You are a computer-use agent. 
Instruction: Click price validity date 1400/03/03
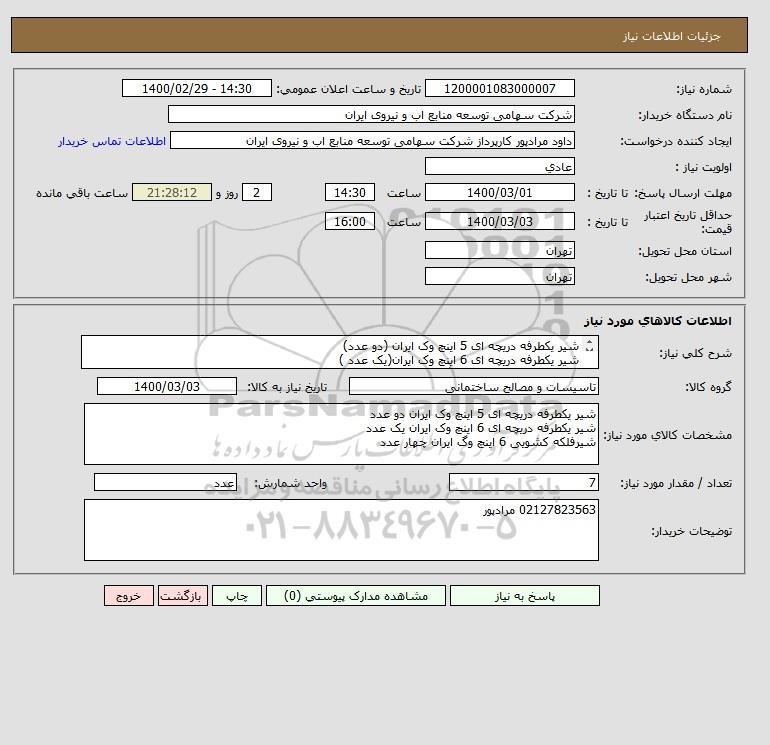point(499,221)
